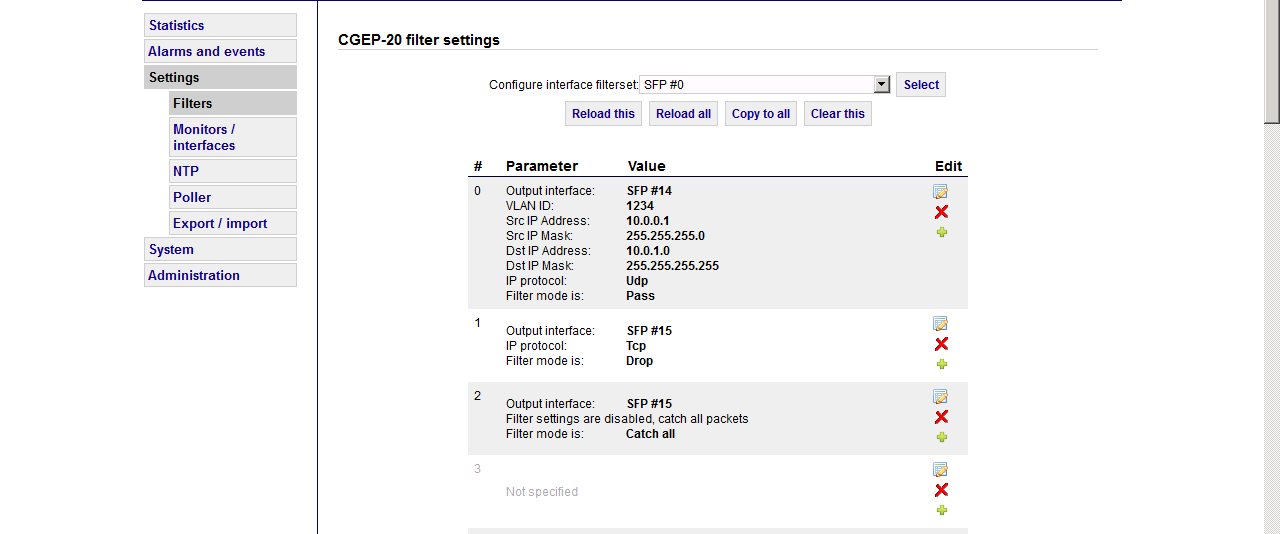Click Src IP Address value 10.0.0.1
The height and width of the screenshot is (534, 1280).
pos(648,221)
